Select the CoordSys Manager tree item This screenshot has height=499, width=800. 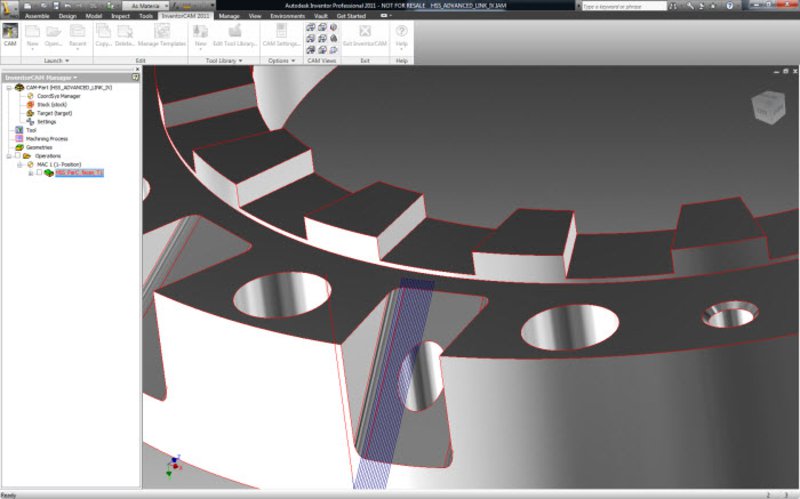(57, 96)
